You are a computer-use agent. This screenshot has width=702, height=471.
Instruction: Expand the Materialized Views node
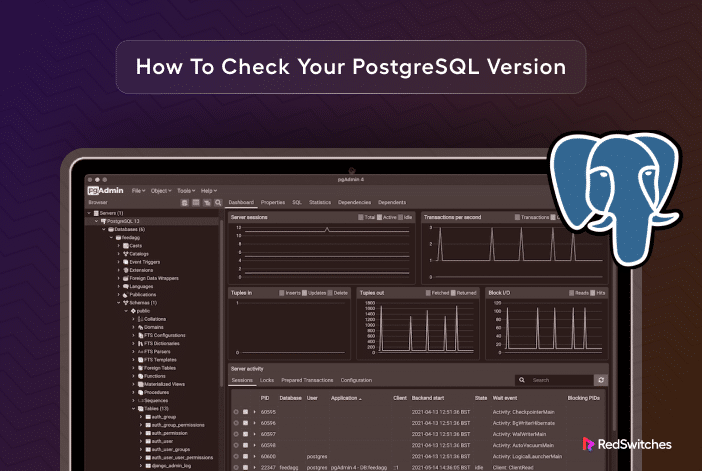[133, 384]
